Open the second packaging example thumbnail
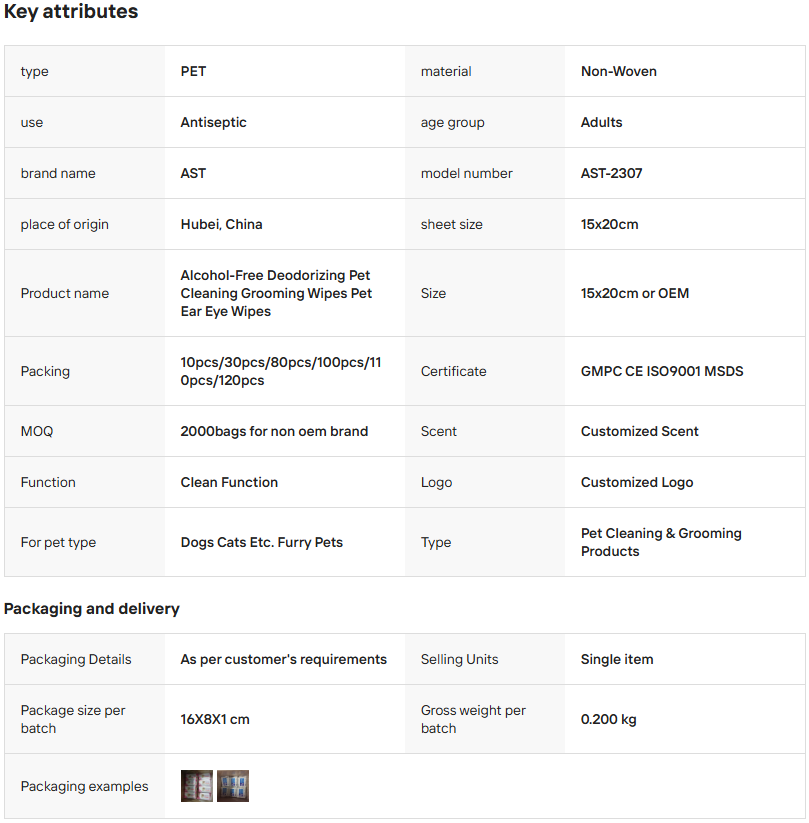Image resolution: width=809 pixels, height=823 pixels. tap(233, 786)
